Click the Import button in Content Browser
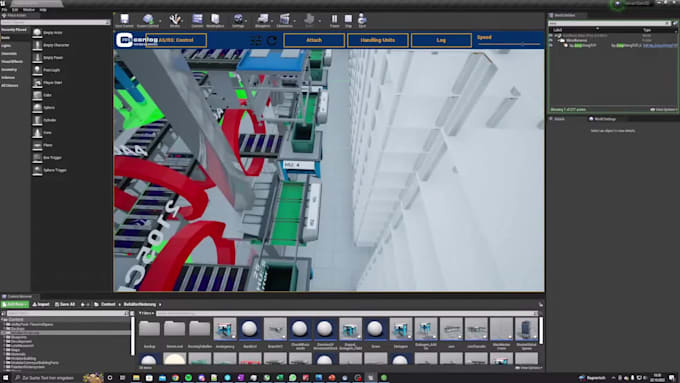The height and width of the screenshot is (383, 680). pyautogui.click(x=41, y=304)
